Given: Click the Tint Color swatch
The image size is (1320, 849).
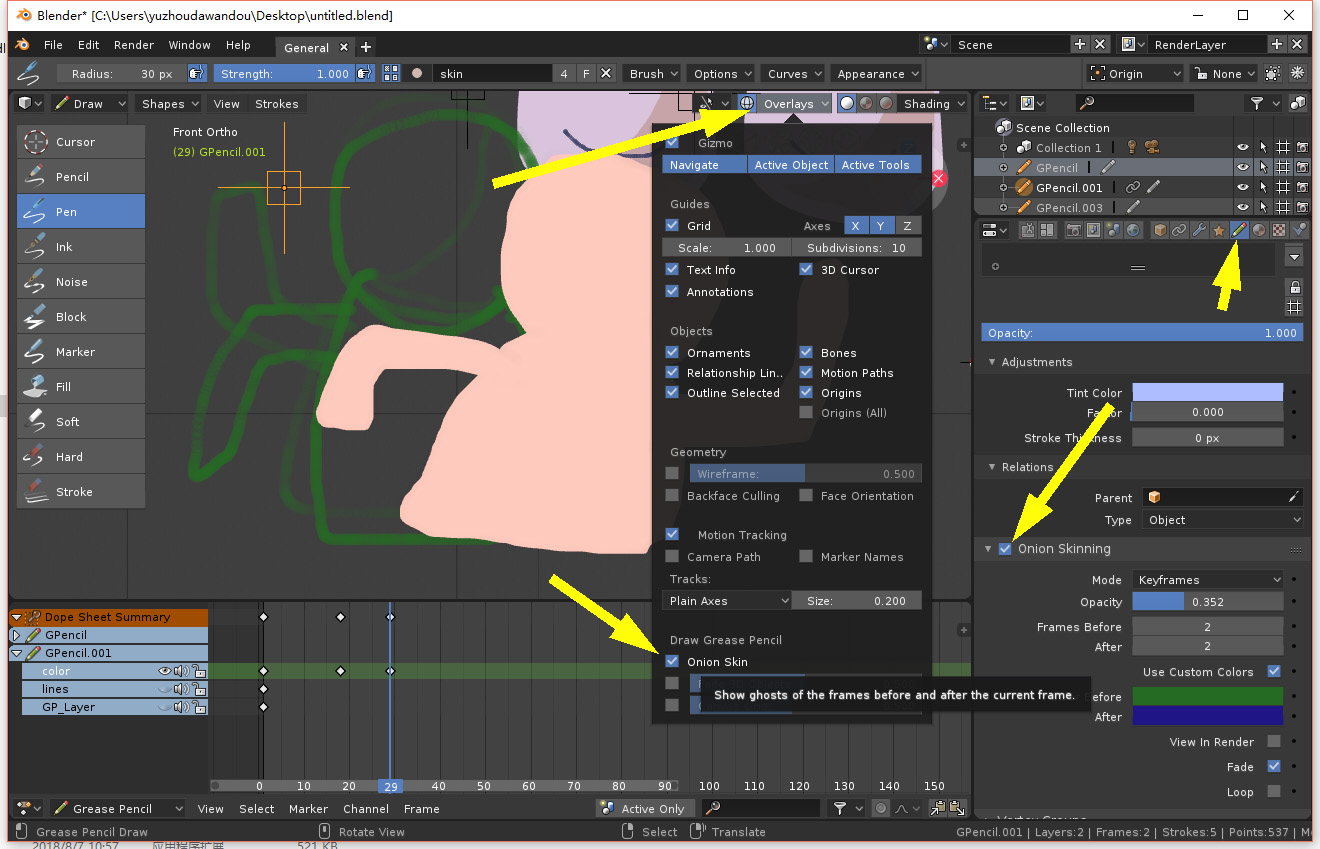Looking at the screenshot, I should click(1208, 392).
